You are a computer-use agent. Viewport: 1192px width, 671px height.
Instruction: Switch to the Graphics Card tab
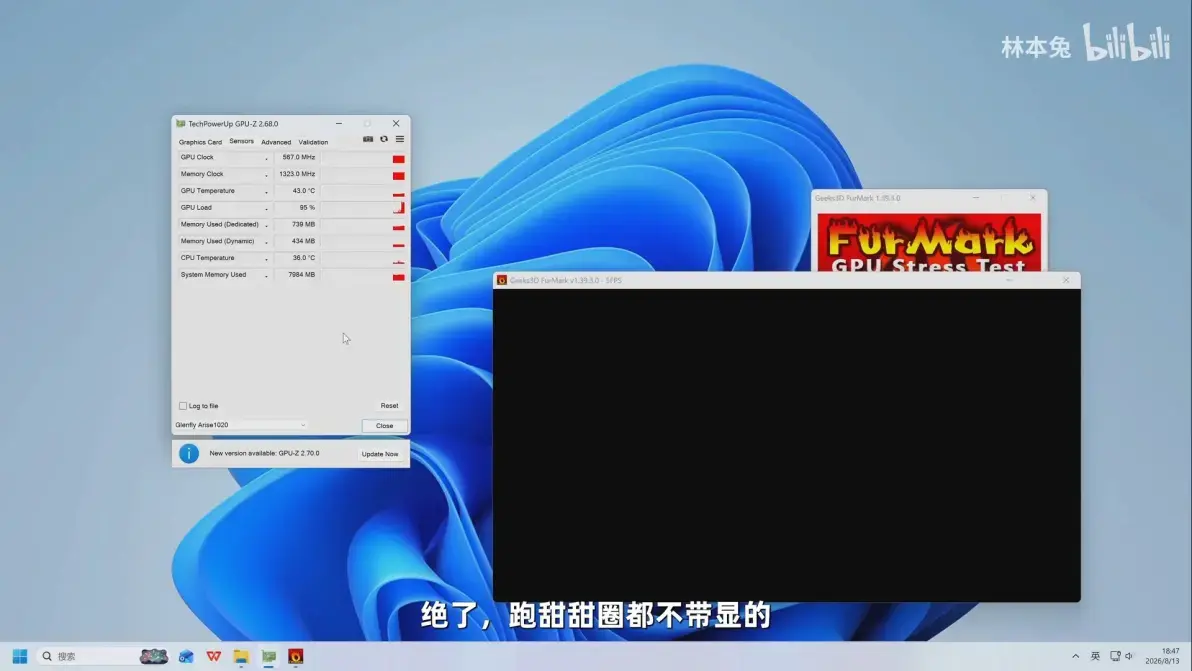[x=200, y=142]
